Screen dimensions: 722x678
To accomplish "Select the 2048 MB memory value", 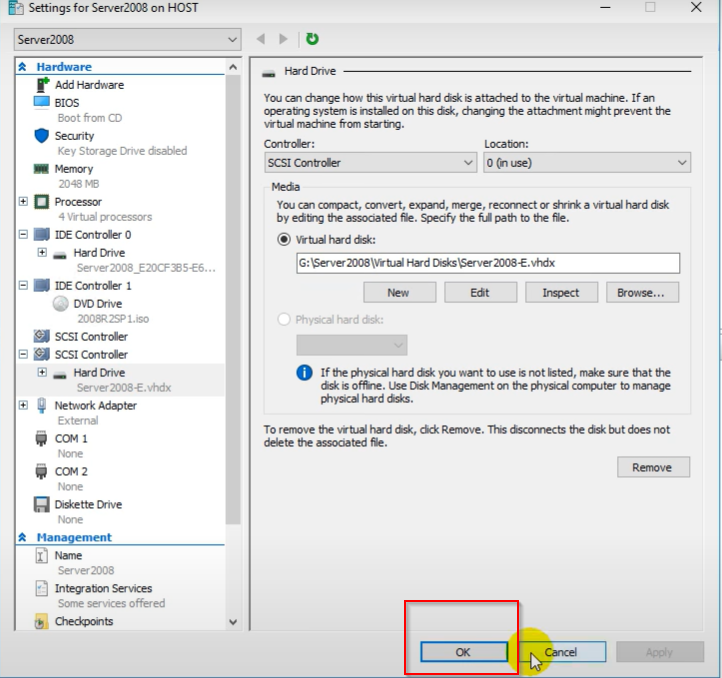I will pos(79,184).
